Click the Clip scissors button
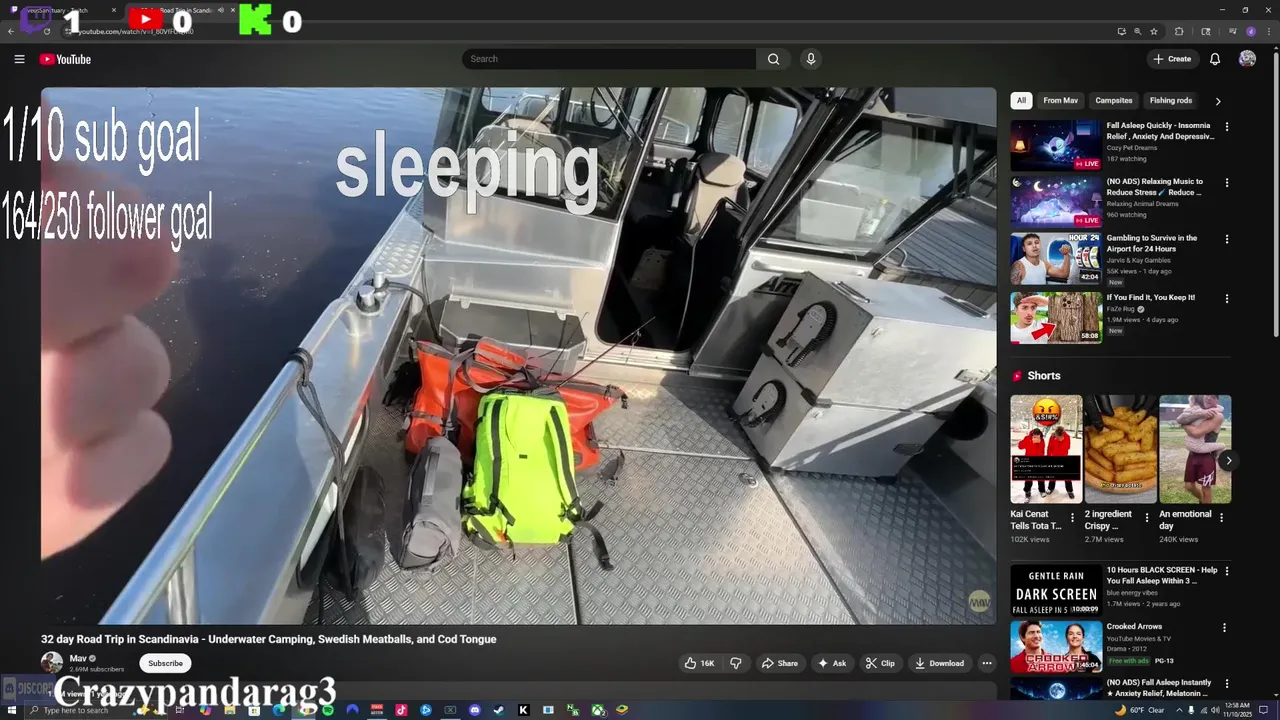This screenshot has width=1280, height=720. [880, 663]
